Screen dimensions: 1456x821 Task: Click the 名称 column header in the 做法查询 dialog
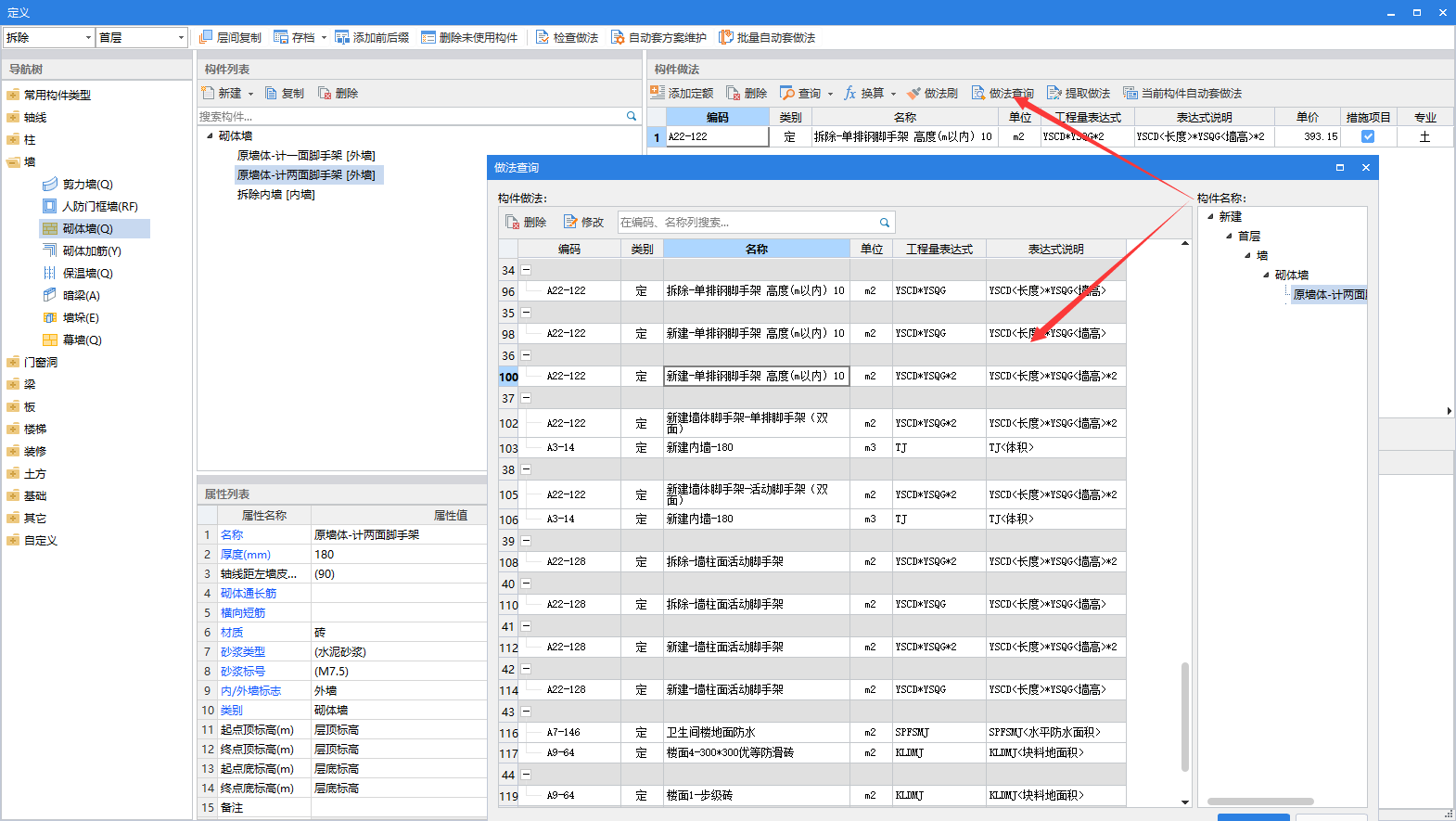756,249
